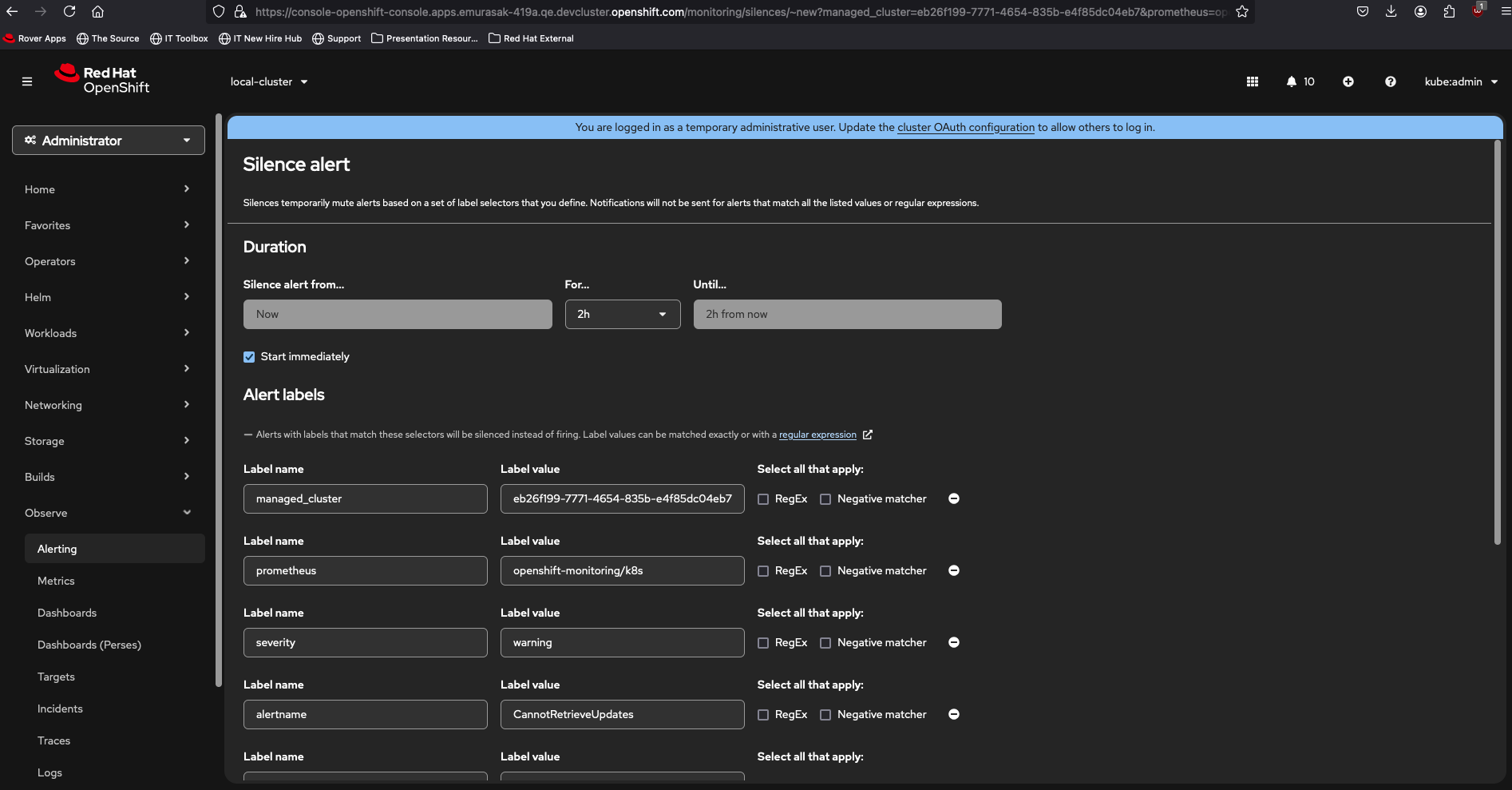Open the regular expression help link
This screenshot has height=790, width=1512.
point(817,435)
